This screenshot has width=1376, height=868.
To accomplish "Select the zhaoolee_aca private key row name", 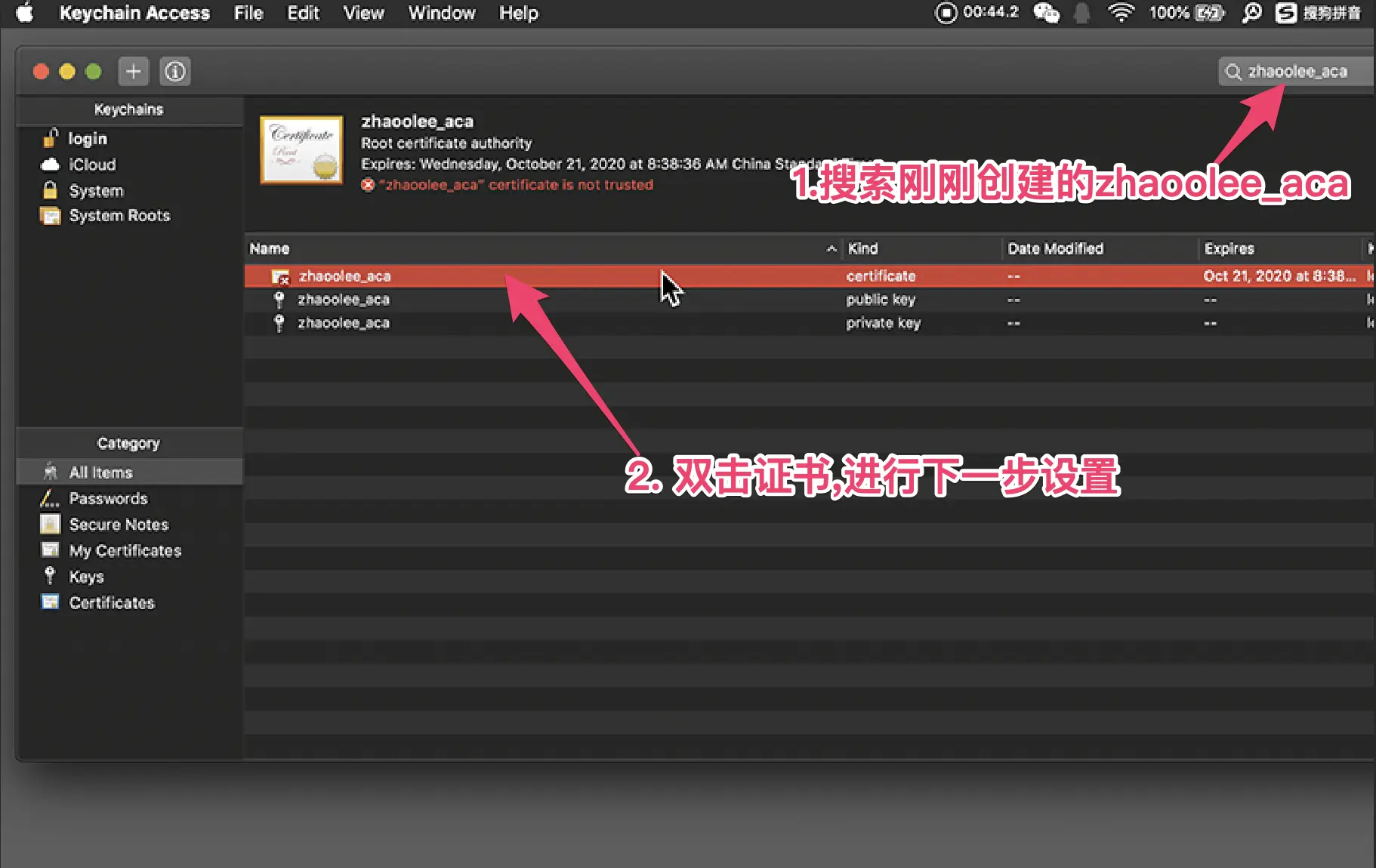I will pos(344,323).
